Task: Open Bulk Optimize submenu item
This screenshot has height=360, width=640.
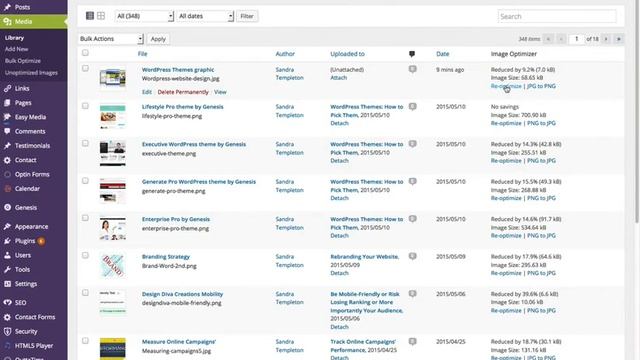Action: coord(23,61)
